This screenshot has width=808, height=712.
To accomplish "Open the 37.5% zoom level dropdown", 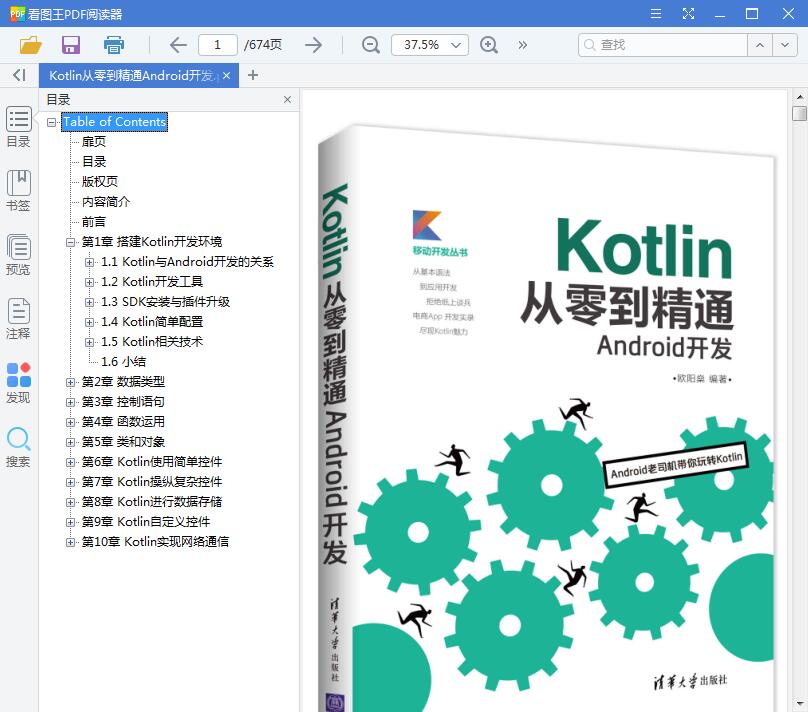I will 430,45.
